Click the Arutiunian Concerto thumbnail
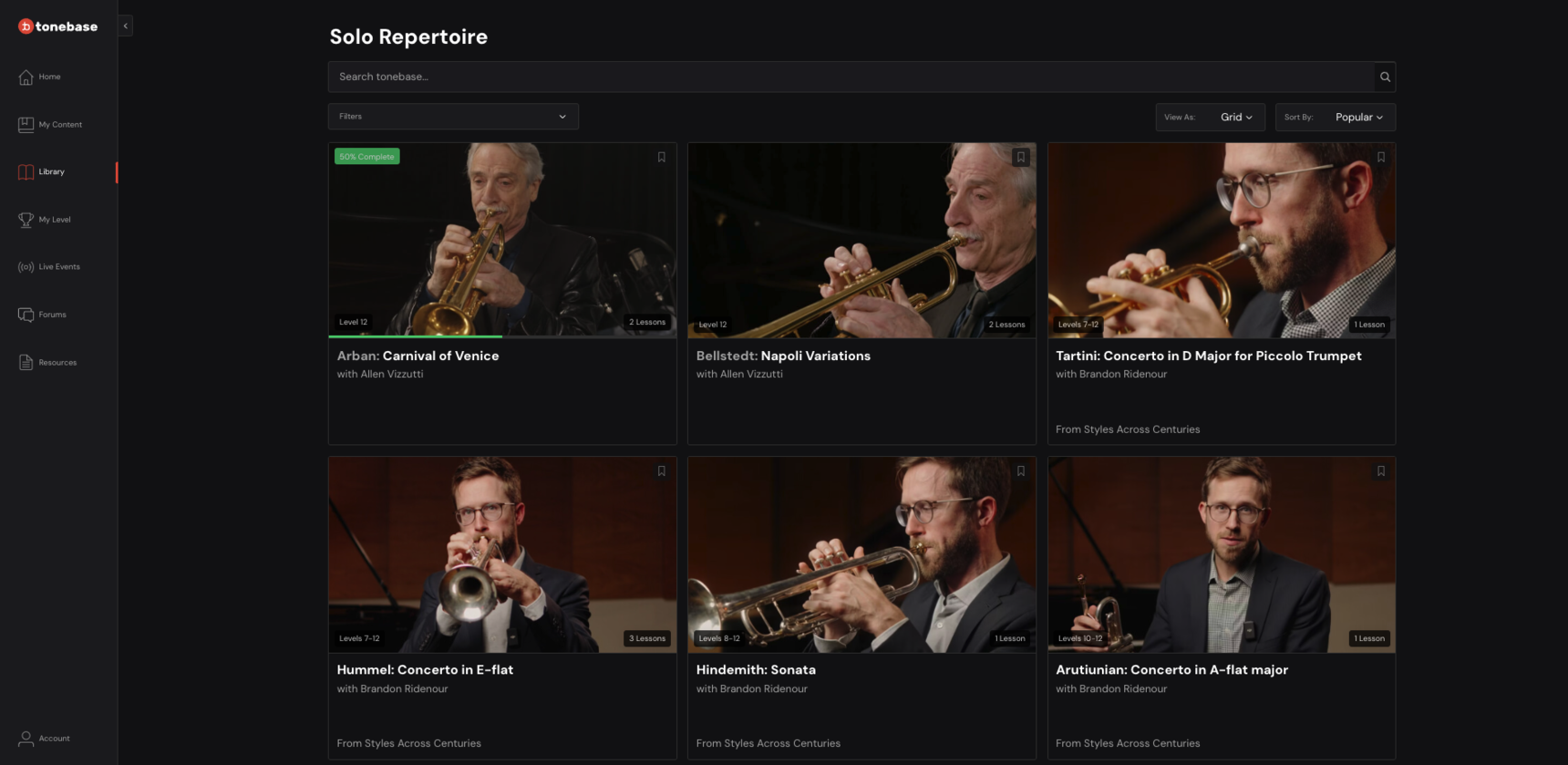The image size is (1568, 765). click(x=1222, y=554)
